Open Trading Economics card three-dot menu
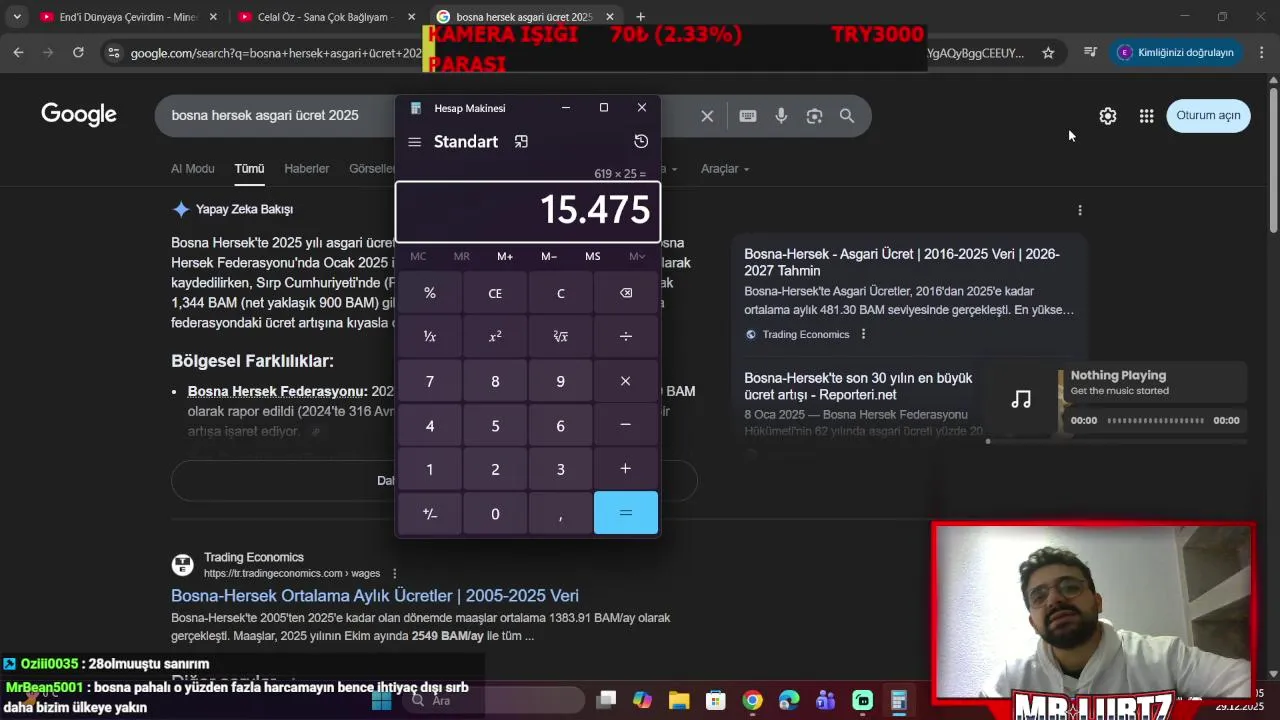The width and height of the screenshot is (1280, 720). click(864, 334)
